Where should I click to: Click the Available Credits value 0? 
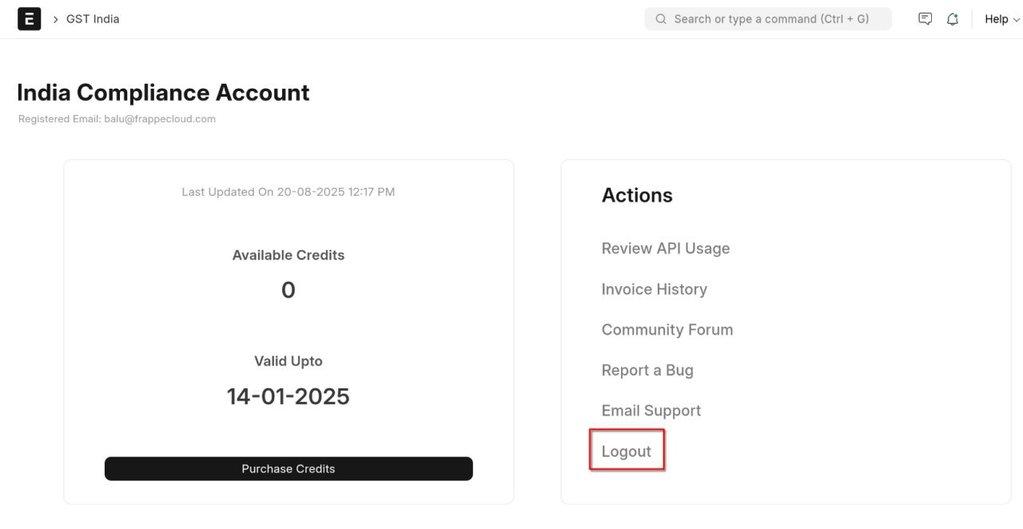pos(288,290)
